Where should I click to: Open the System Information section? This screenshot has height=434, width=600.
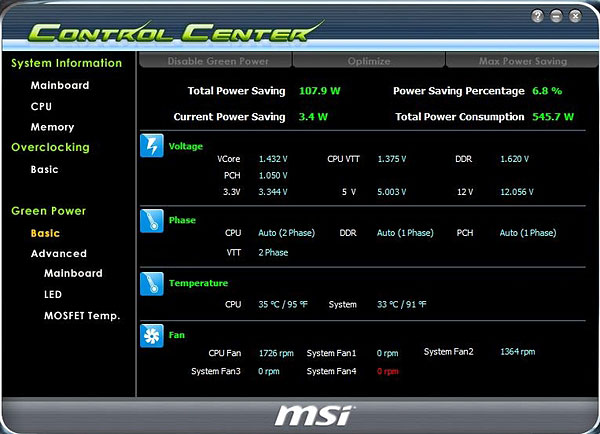pyautogui.click(x=67, y=63)
